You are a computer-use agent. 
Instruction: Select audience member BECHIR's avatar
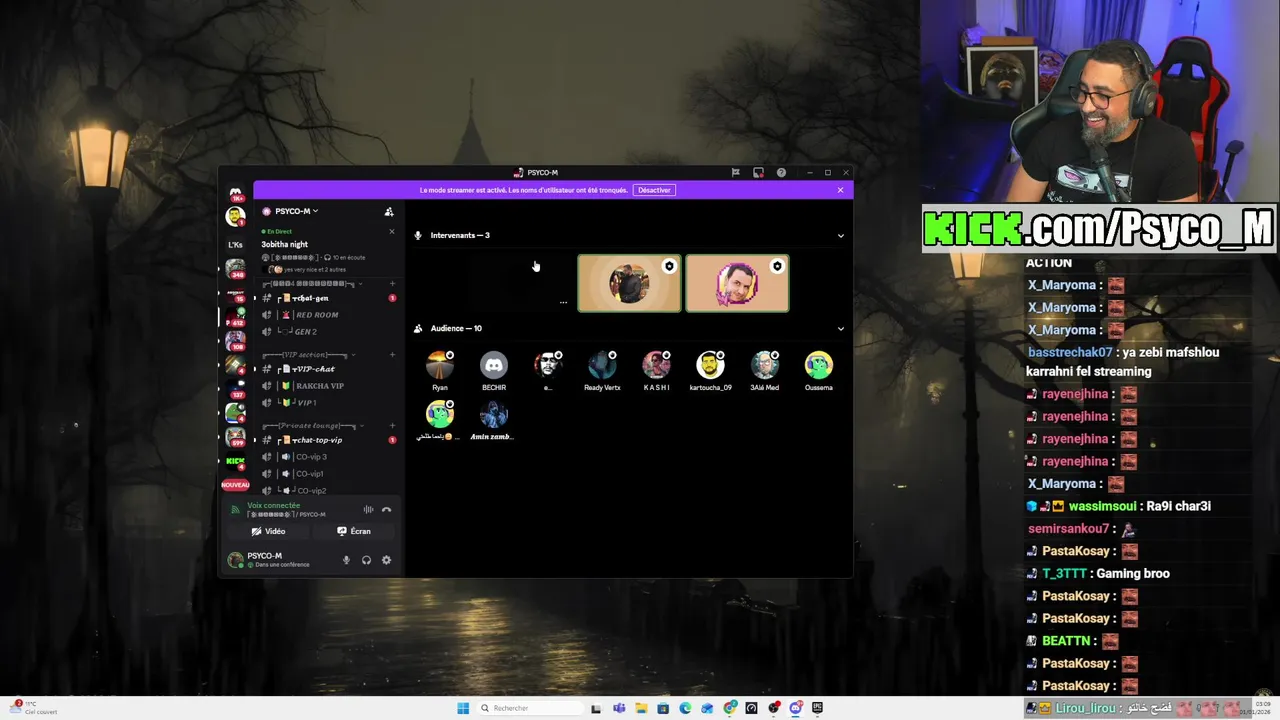494,365
